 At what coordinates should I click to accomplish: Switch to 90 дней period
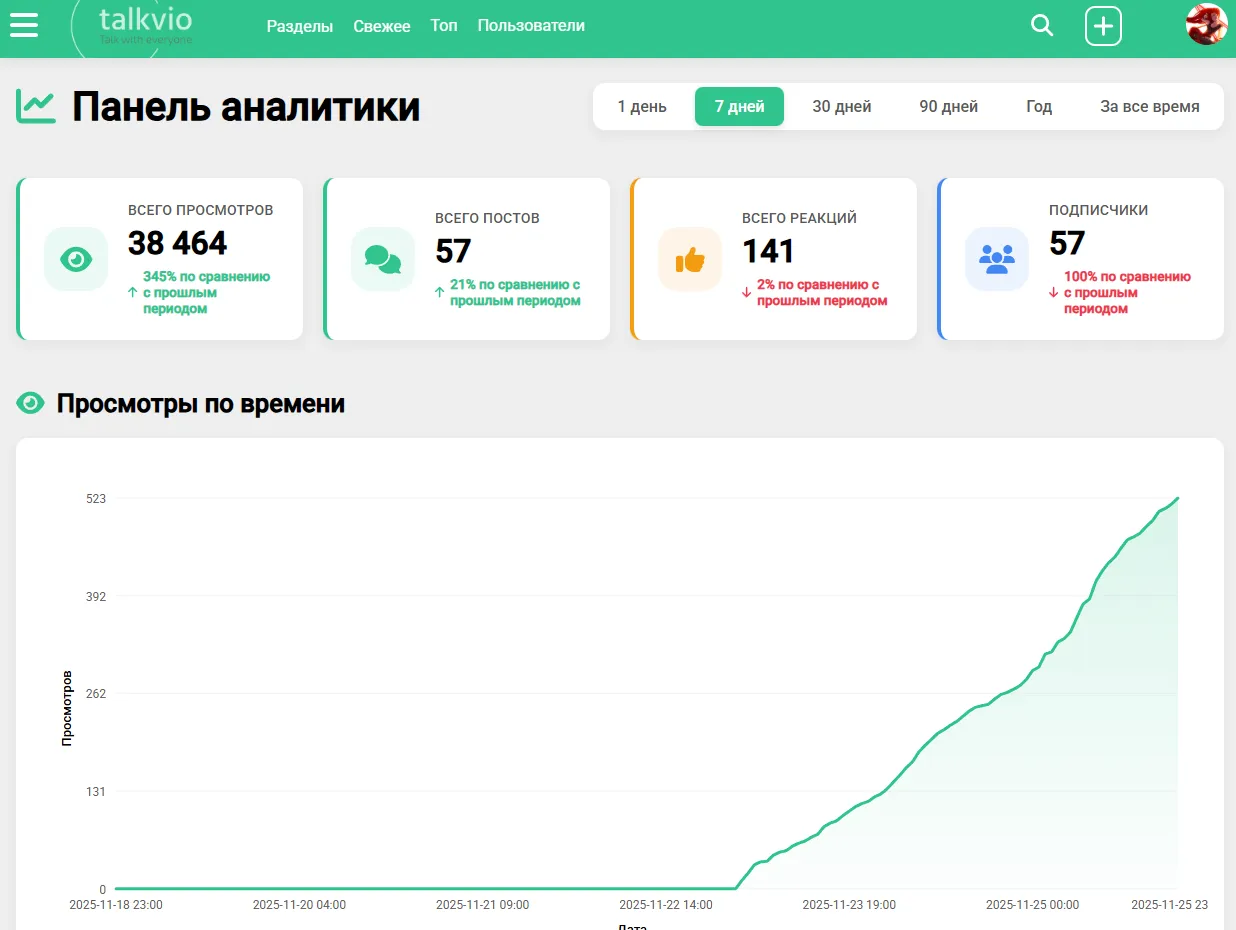click(948, 107)
